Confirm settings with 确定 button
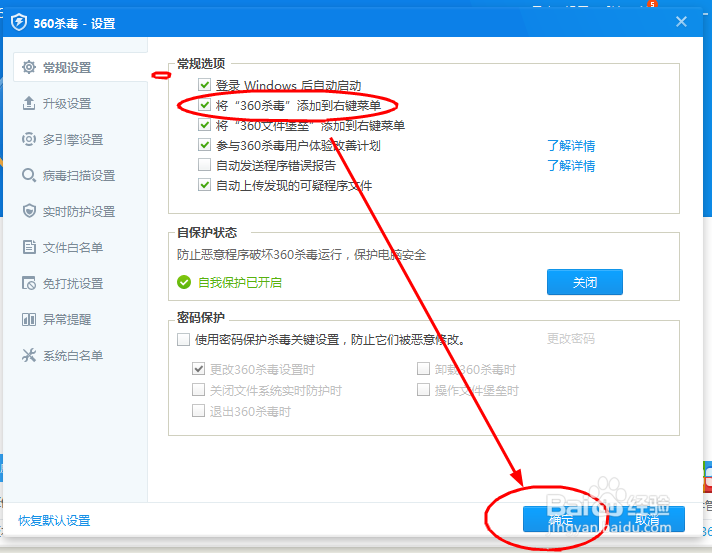712x553 pixels. tap(562, 519)
